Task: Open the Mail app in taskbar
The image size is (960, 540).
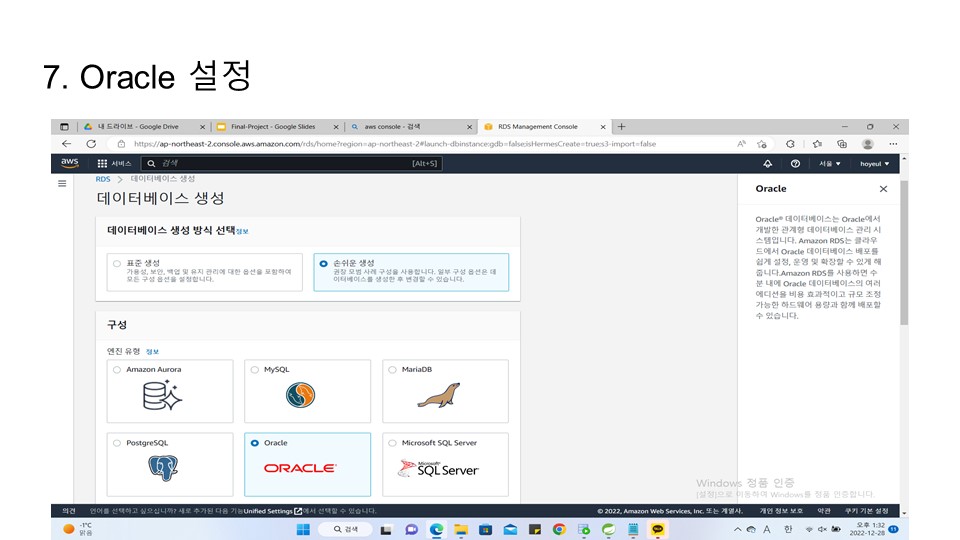Action: tap(510, 530)
